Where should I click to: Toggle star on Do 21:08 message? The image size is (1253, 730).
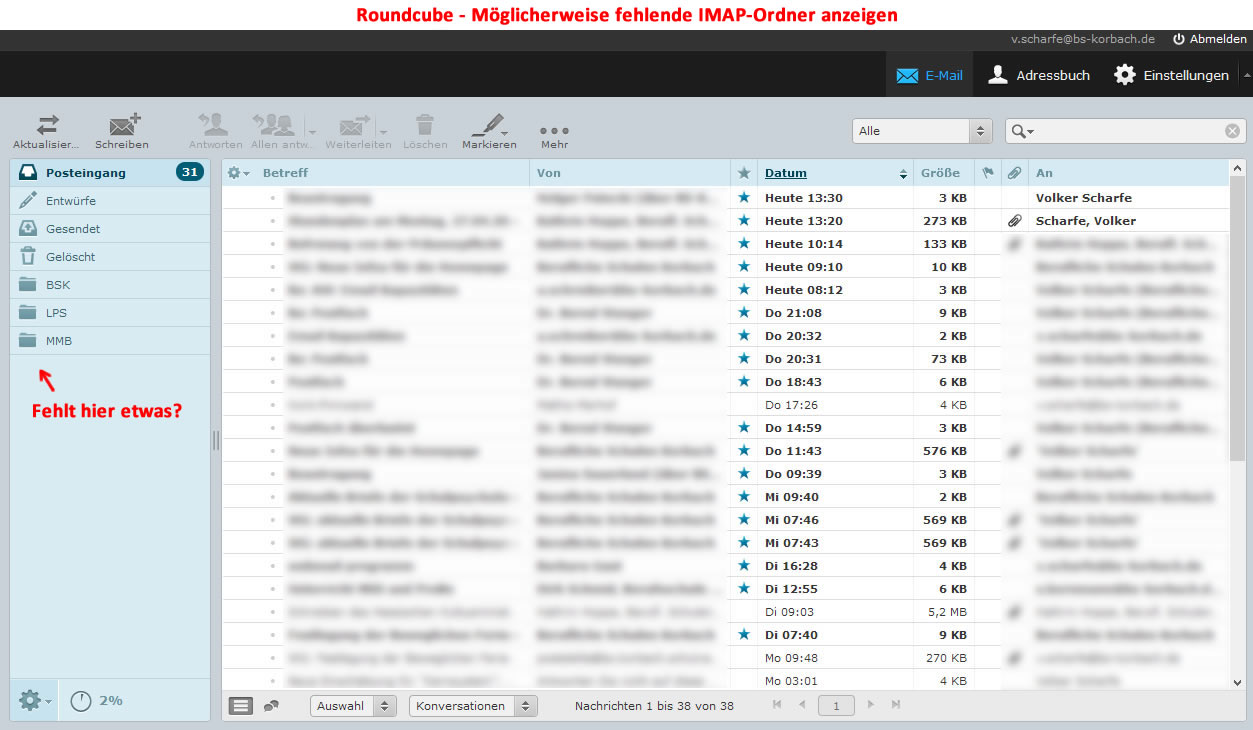coord(743,313)
